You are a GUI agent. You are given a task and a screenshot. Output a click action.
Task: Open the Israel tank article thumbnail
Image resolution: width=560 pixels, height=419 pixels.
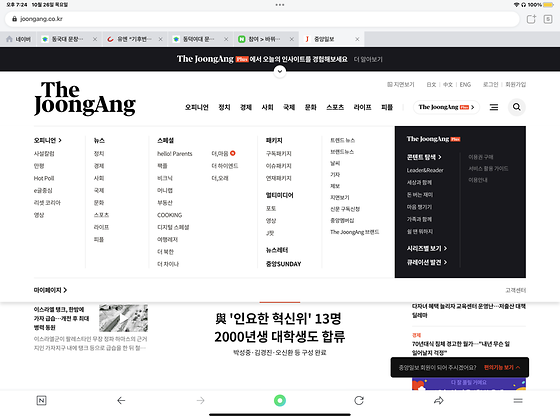click(x=124, y=318)
